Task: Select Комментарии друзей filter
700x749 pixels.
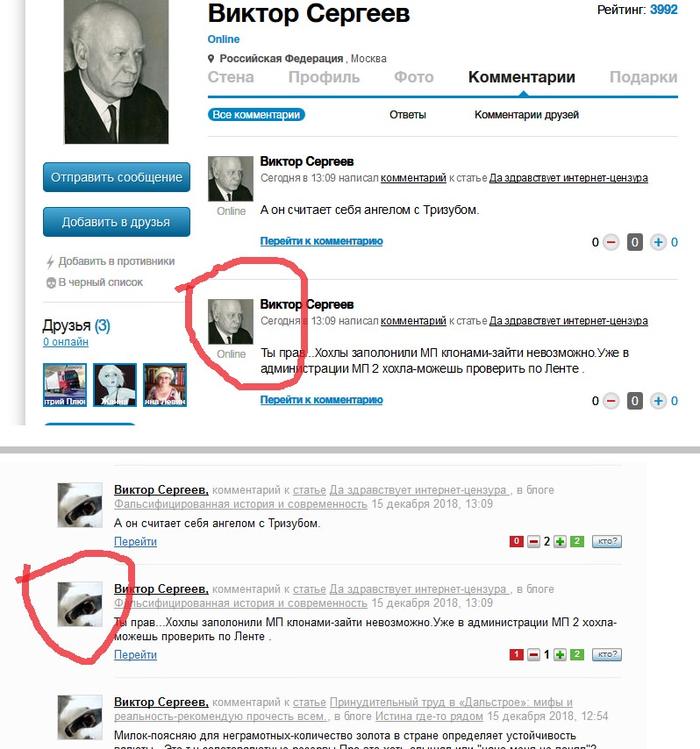Action: [527, 115]
